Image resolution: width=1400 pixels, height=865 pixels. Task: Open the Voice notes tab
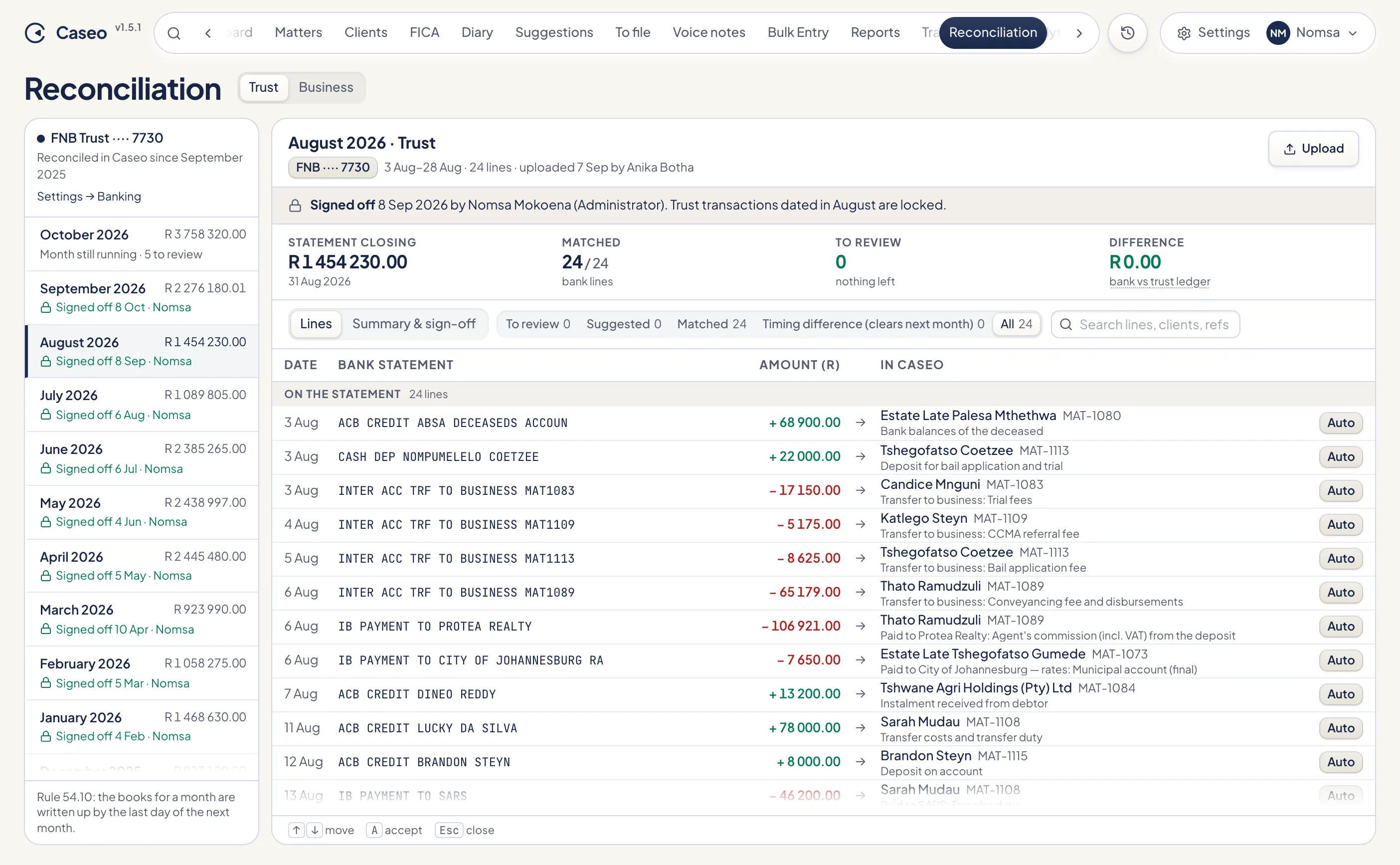(x=709, y=32)
